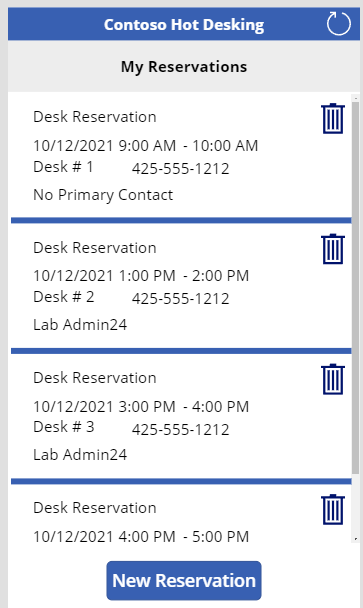Click Lab Admin24 under Desk # 2

pos(80,325)
